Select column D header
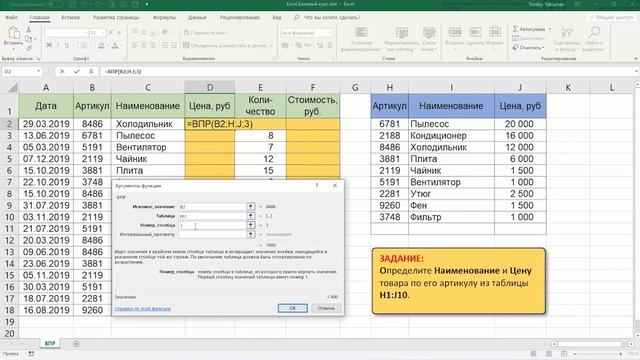Screen dimensions: 640x360 (x=210, y=87)
